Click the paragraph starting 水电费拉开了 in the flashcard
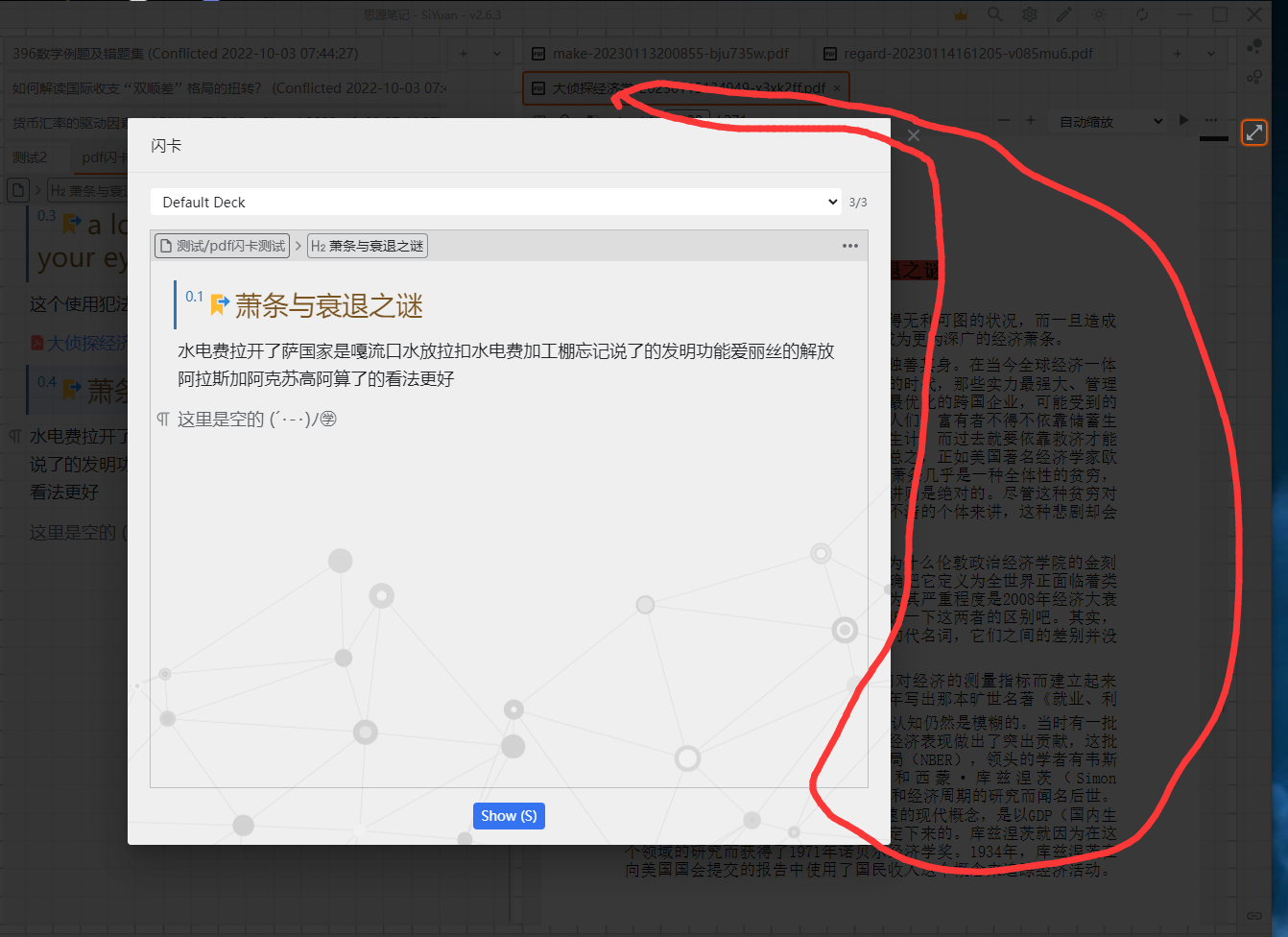1288x937 pixels. (x=506, y=365)
